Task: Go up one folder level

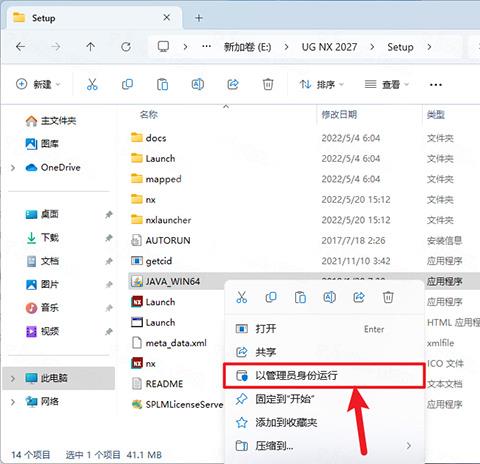Action: (90, 47)
